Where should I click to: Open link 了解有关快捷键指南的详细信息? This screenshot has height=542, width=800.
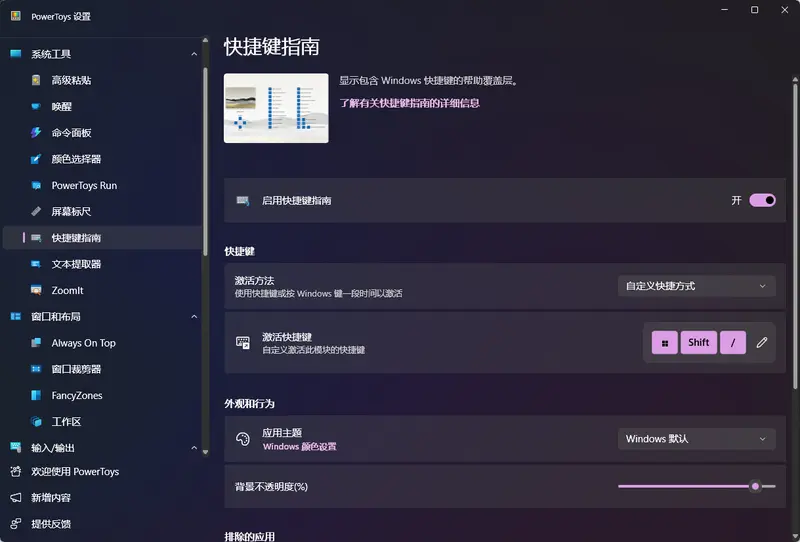[x=410, y=103]
